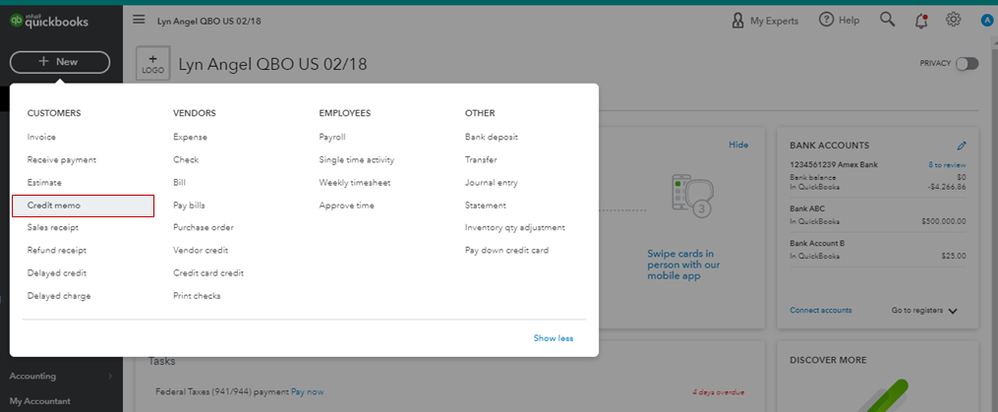Open the settings gear

pos(953,20)
